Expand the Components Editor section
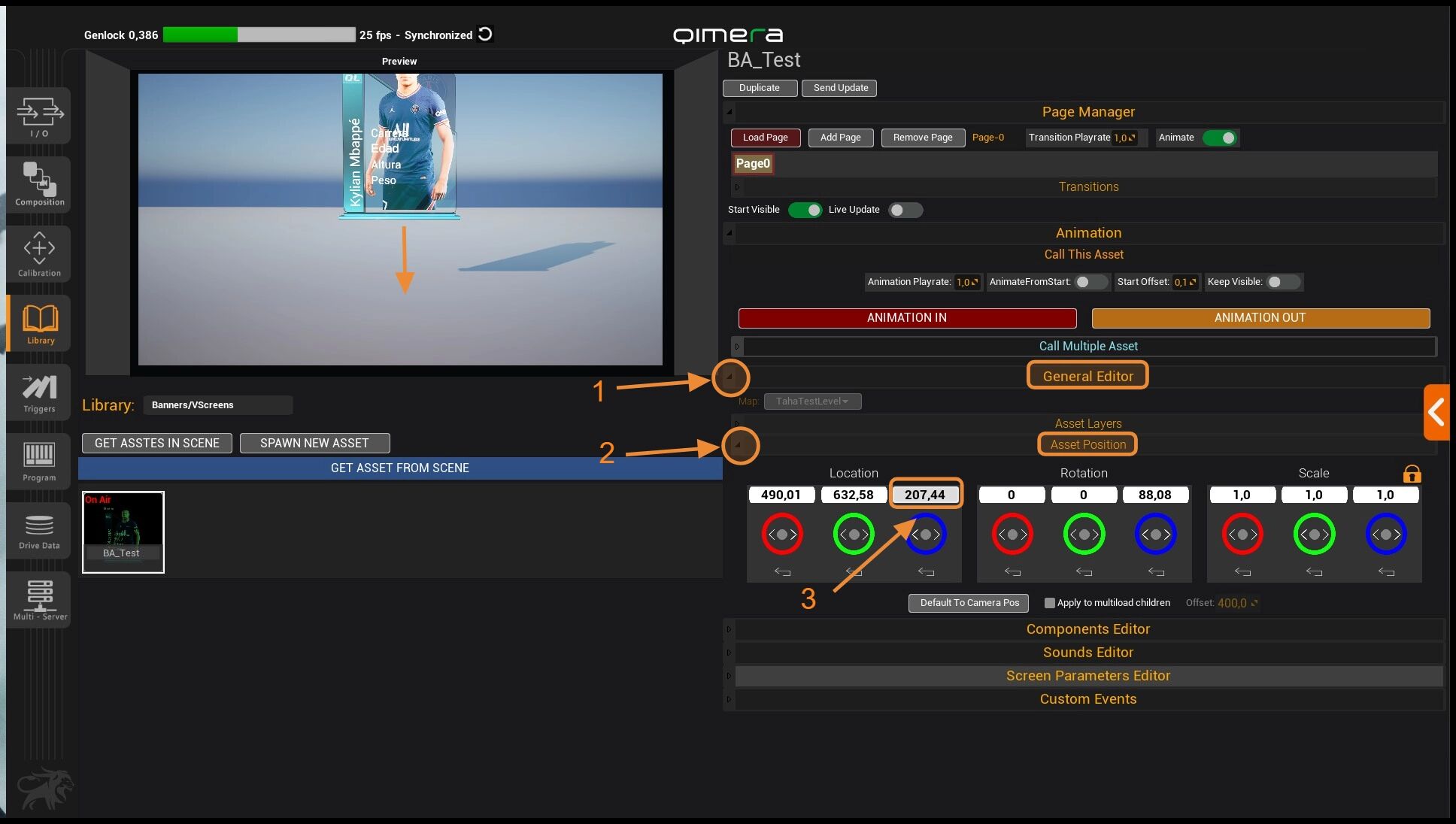Screen dimensions: 1456x824 click(1087, 629)
